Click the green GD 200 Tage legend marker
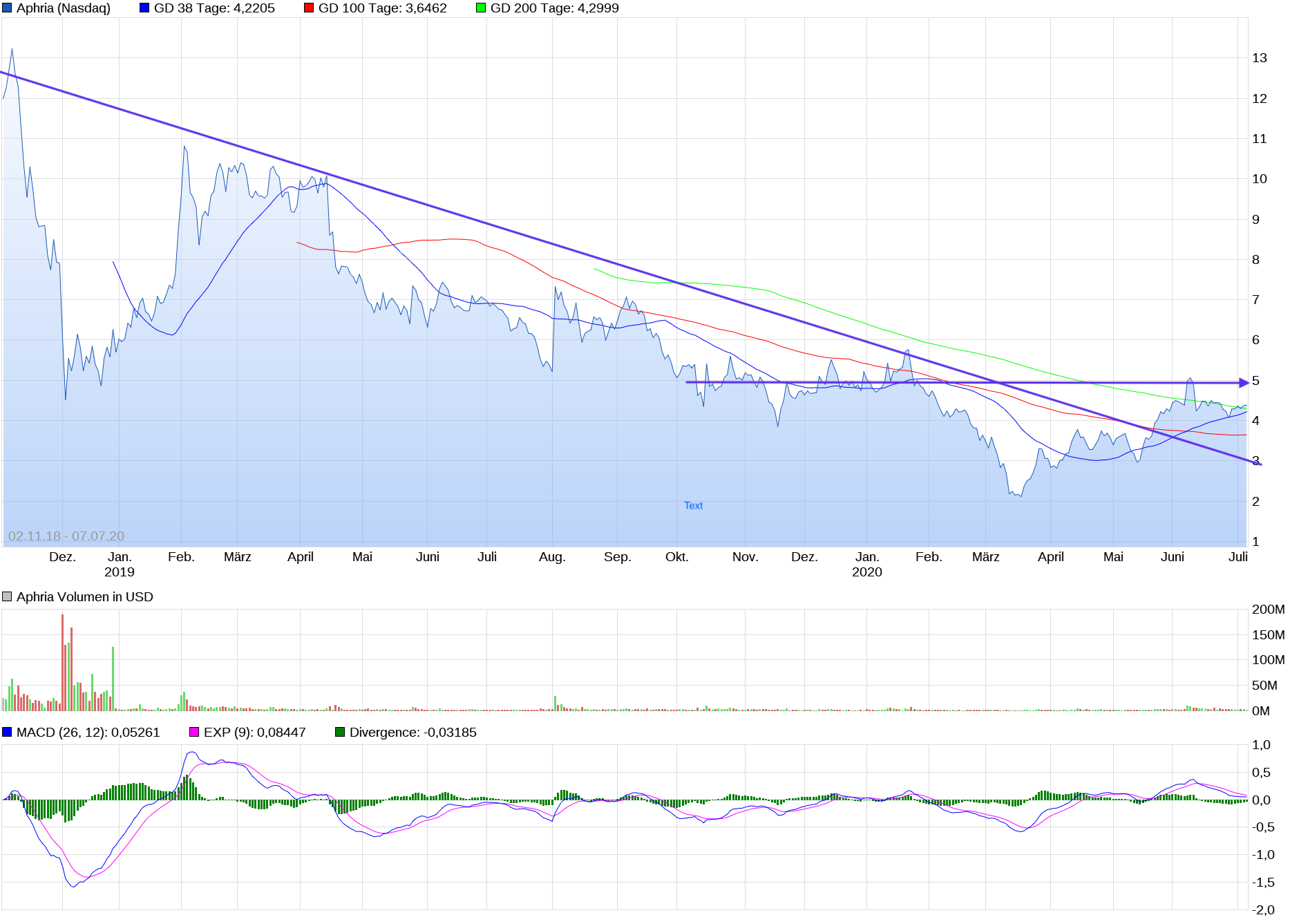 pos(481,8)
